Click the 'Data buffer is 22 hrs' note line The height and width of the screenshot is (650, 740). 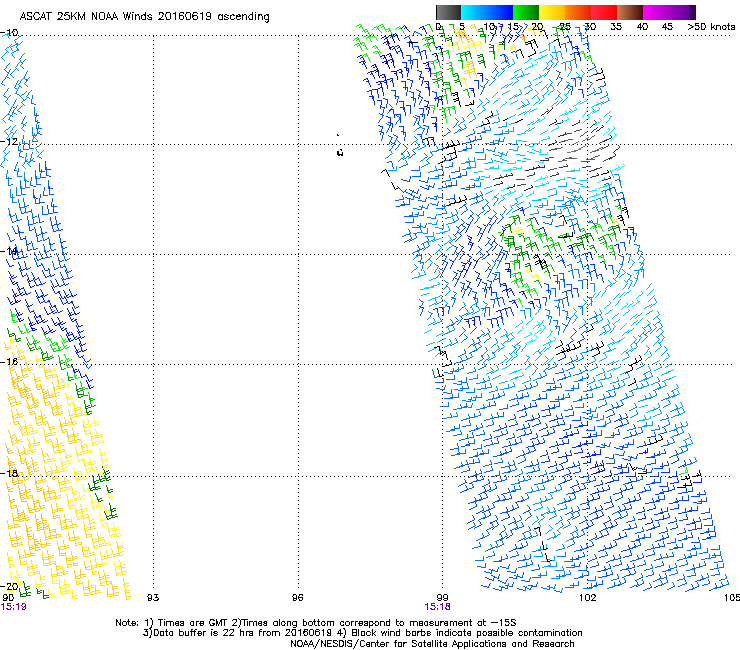(x=362, y=633)
